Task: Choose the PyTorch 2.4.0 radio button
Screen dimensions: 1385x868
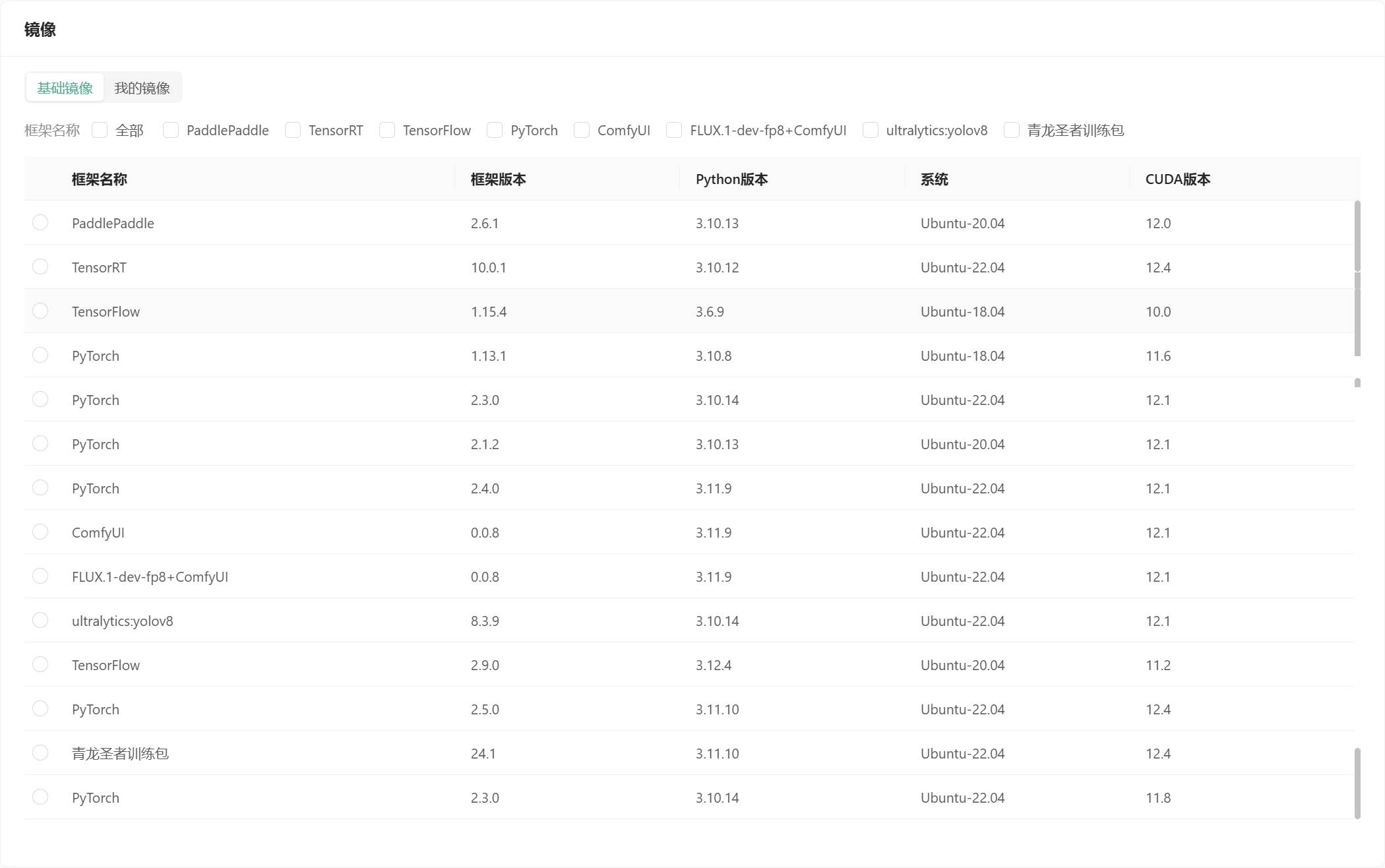Action: tap(40, 487)
